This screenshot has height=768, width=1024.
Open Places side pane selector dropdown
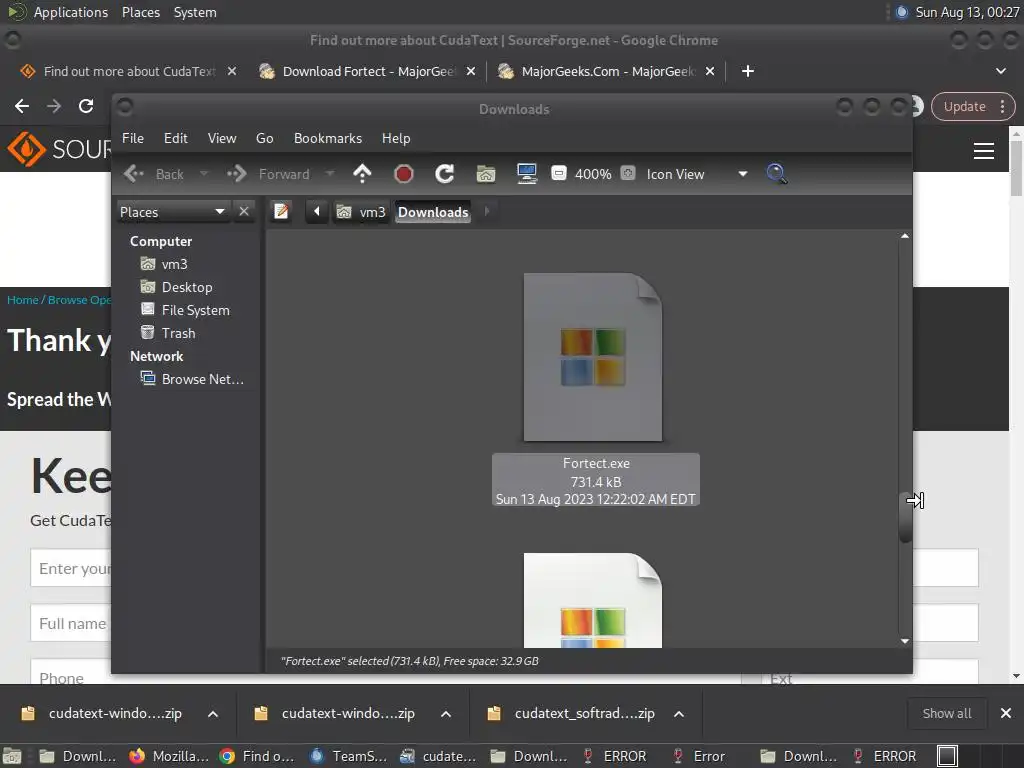172,212
